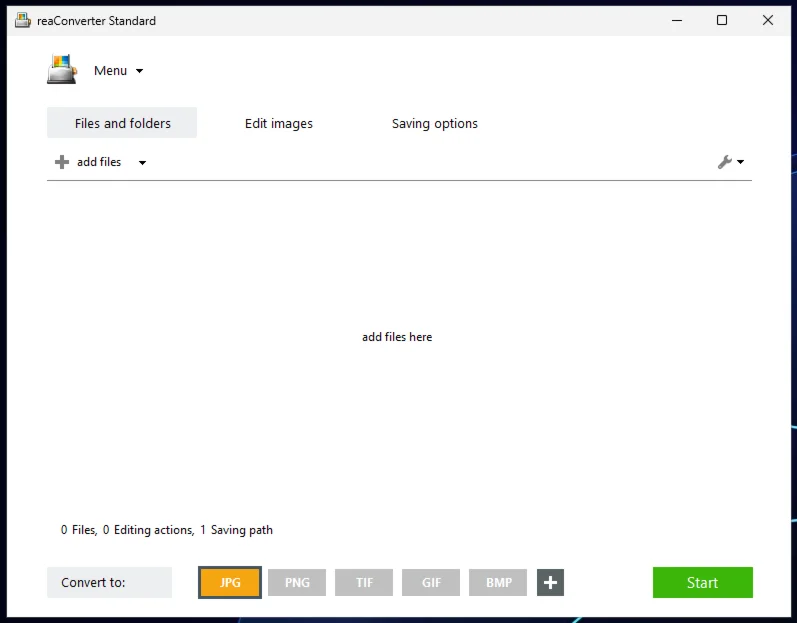Image resolution: width=797 pixels, height=623 pixels.
Task: Select JPG output format
Action: pyautogui.click(x=230, y=582)
